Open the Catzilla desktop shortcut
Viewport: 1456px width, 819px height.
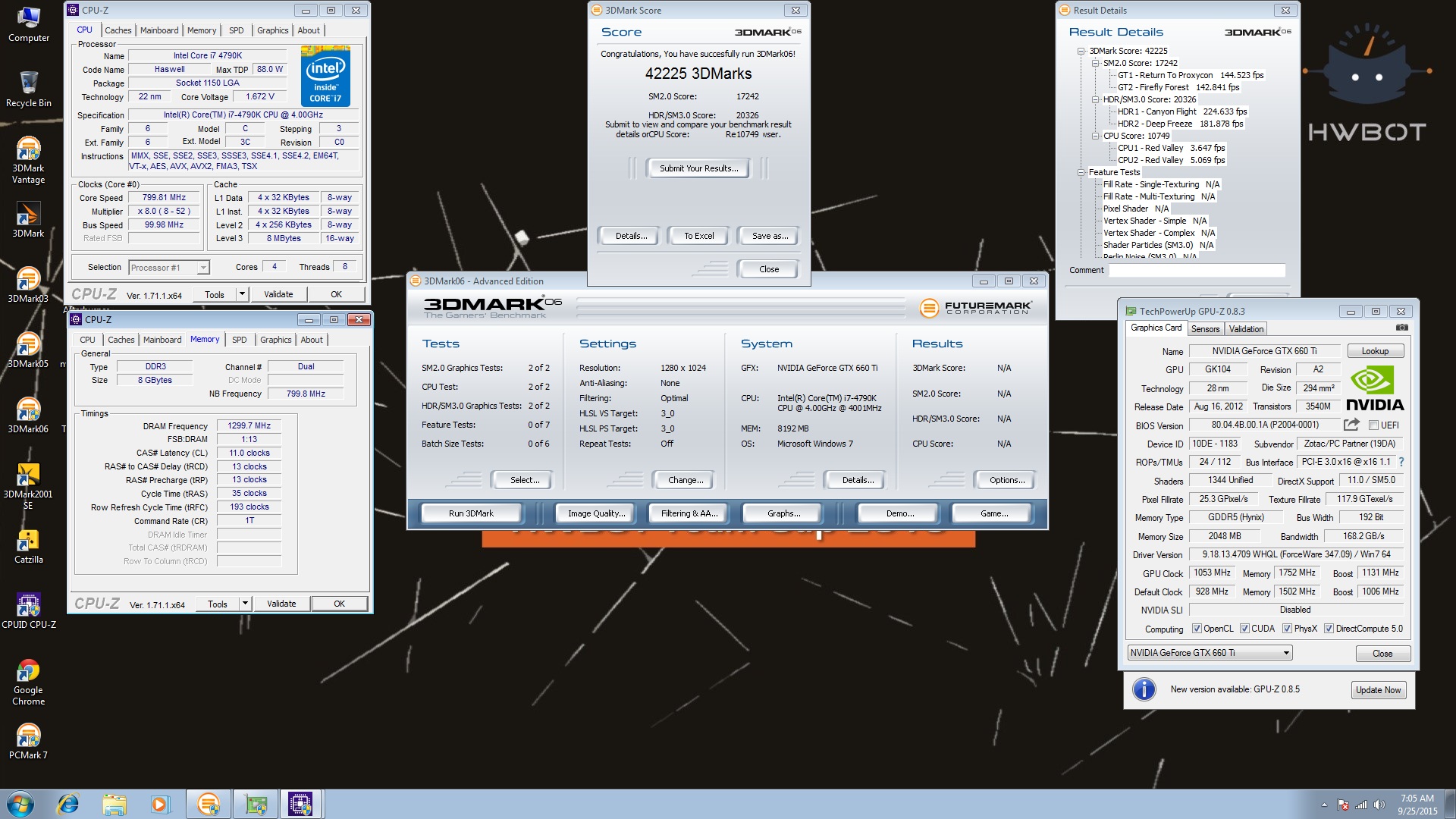click(x=28, y=546)
